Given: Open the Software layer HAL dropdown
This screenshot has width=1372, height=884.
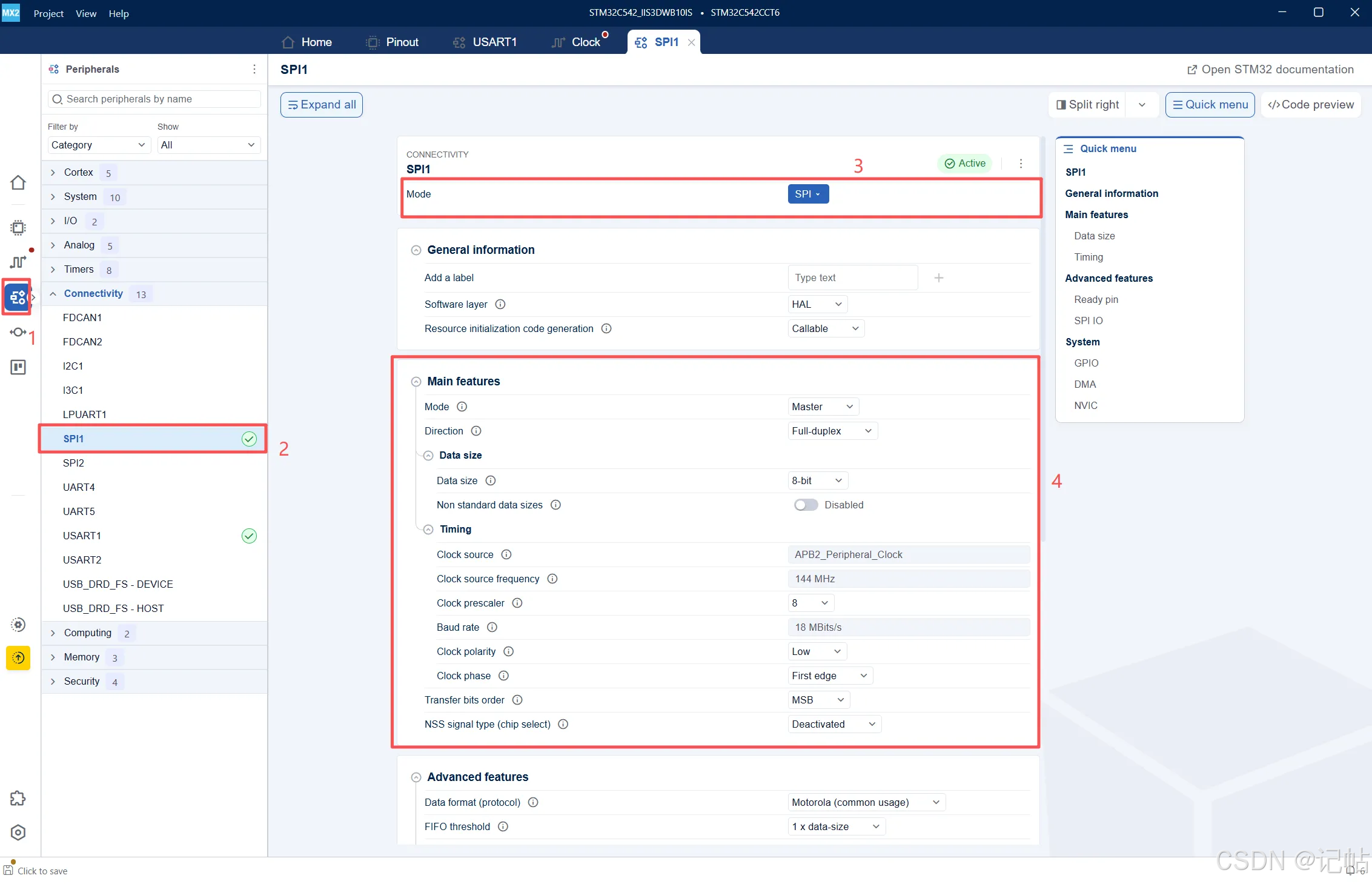Looking at the screenshot, I should coord(817,304).
